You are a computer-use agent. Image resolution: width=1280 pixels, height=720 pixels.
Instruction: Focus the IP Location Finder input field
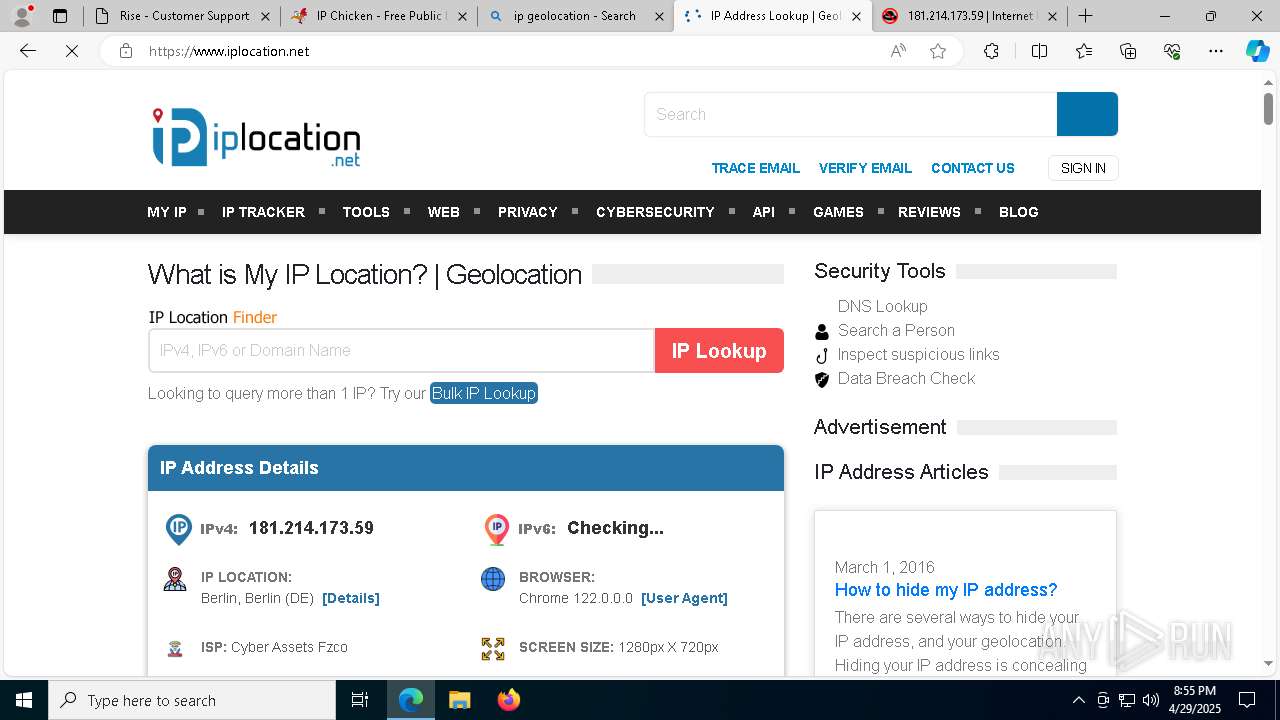coord(401,351)
